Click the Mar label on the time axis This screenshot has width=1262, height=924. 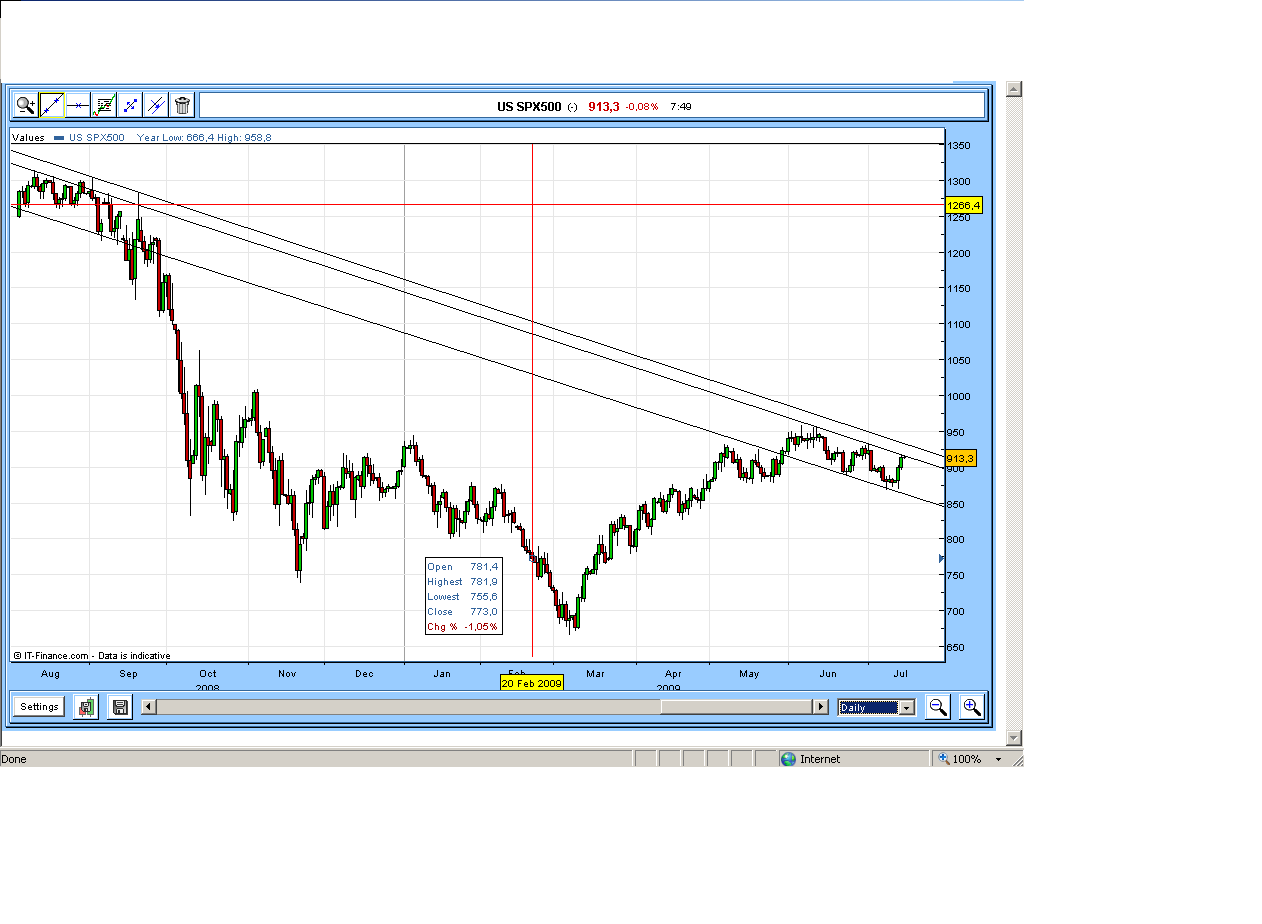[596, 674]
